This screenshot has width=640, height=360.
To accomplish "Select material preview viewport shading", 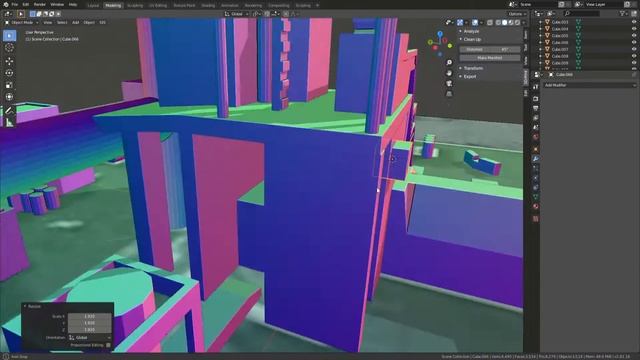I will click(511, 22).
